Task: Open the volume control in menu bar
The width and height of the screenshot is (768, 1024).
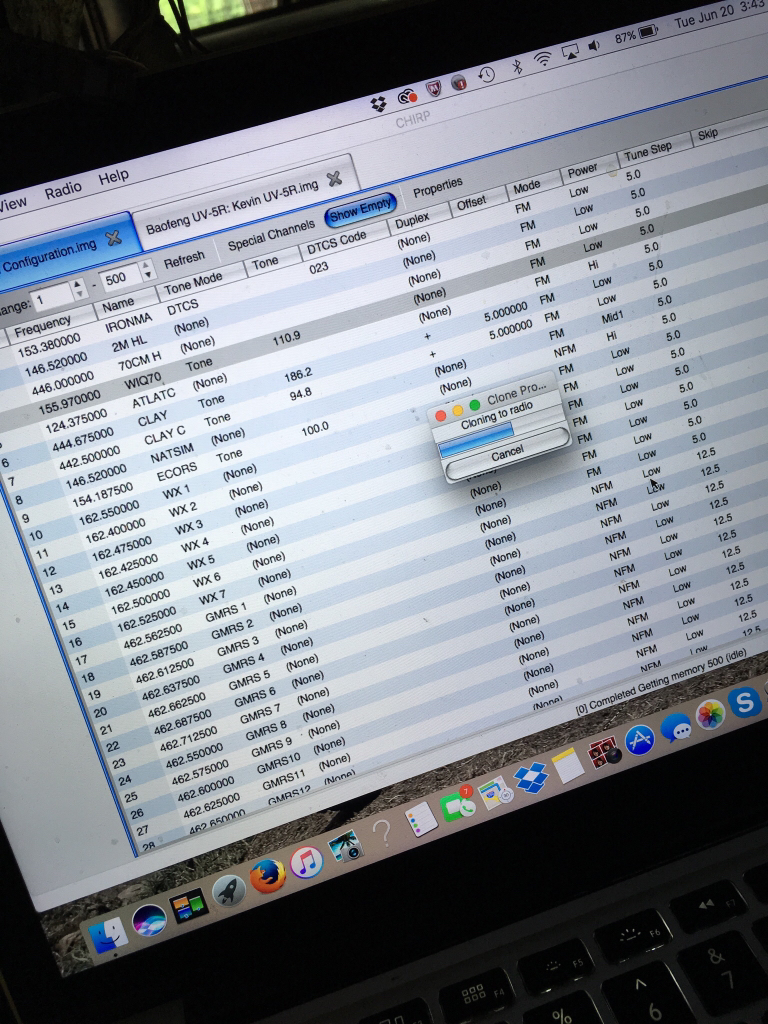Action: coord(594,46)
